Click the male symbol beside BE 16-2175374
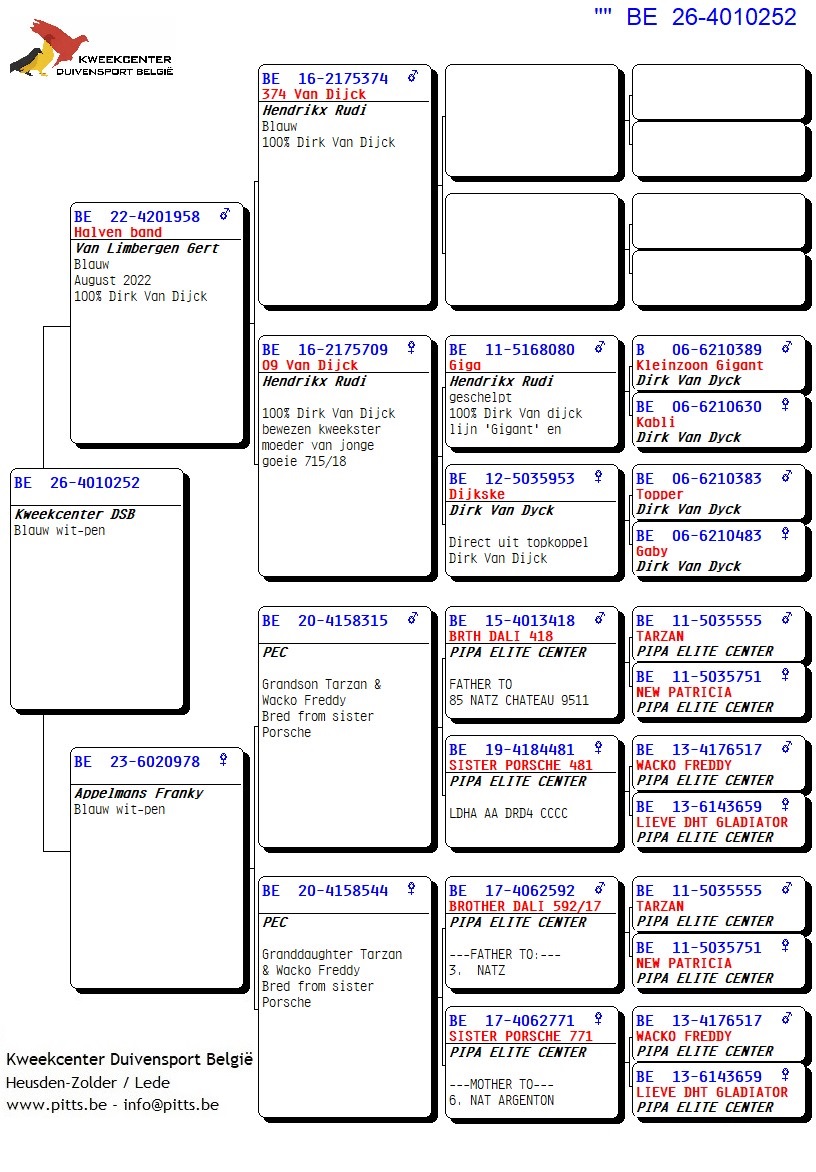The image size is (816, 1172). (x=412, y=76)
